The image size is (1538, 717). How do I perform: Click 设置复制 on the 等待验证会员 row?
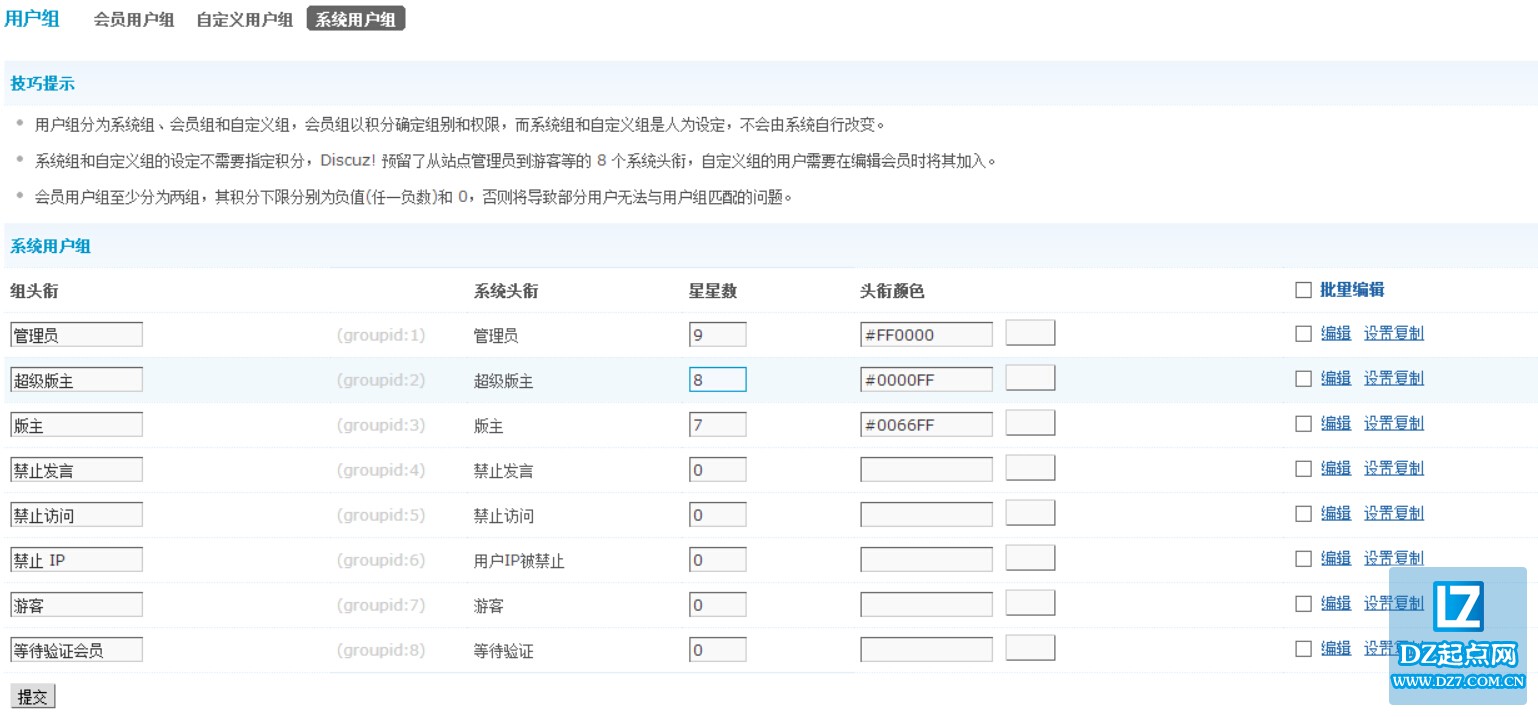[1393, 648]
